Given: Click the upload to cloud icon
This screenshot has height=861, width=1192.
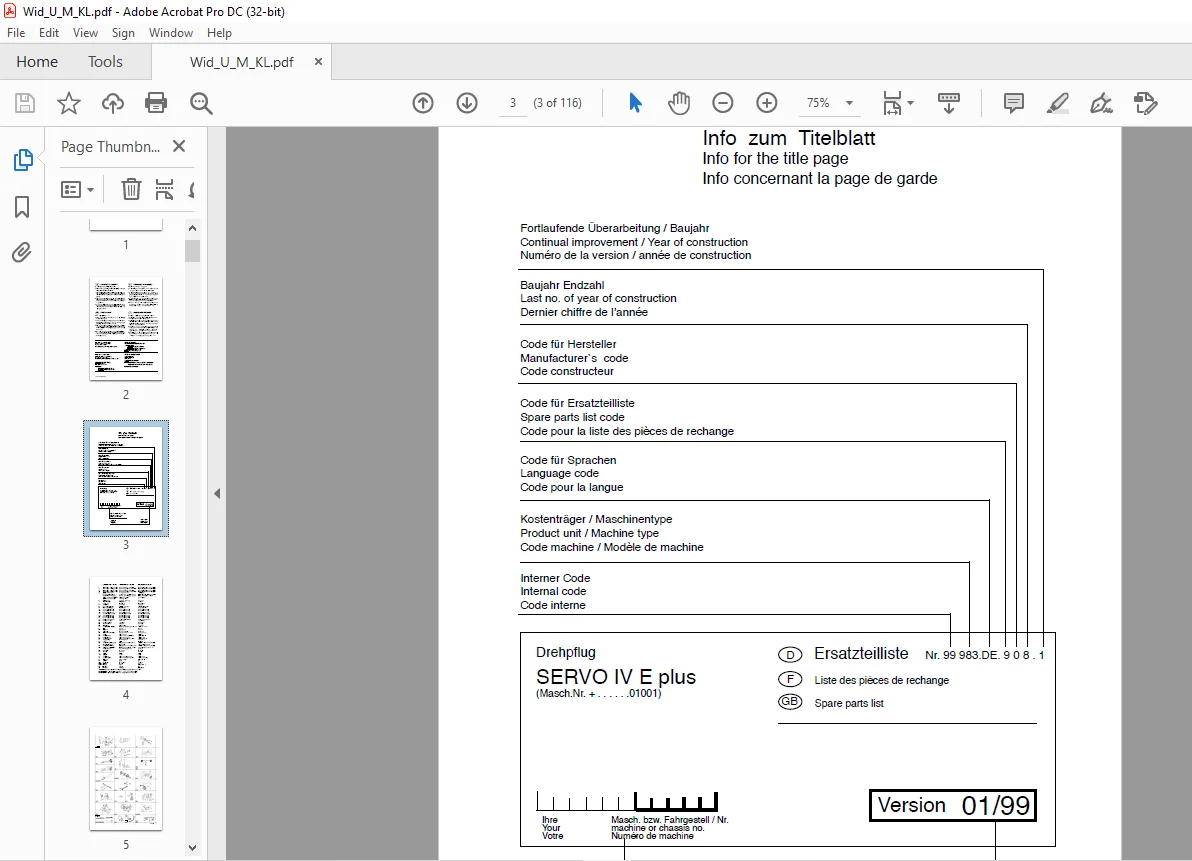Looking at the screenshot, I should pyautogui.click(x=113, y=103).
